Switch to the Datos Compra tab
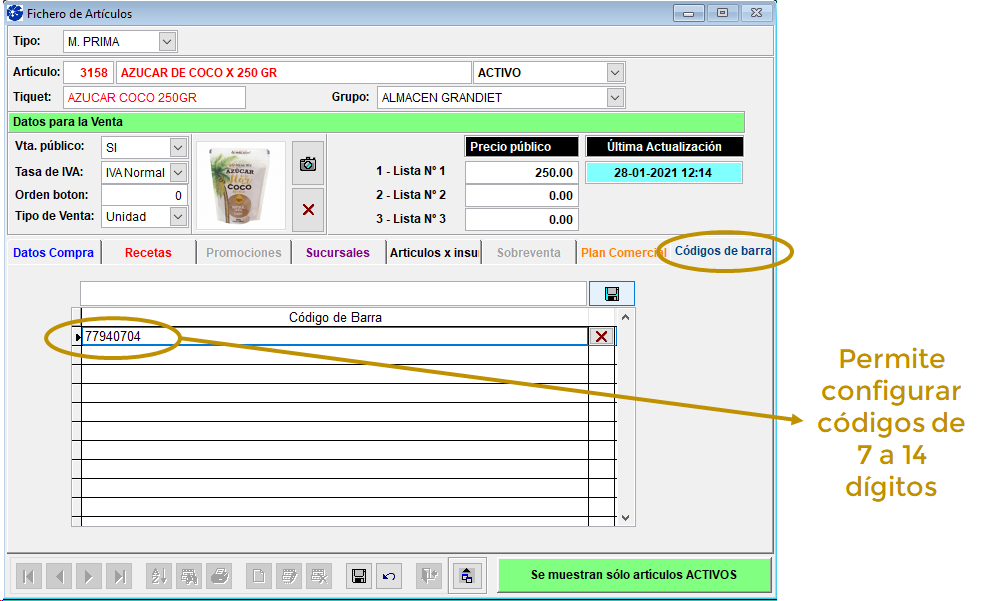 tap(54, 253)
